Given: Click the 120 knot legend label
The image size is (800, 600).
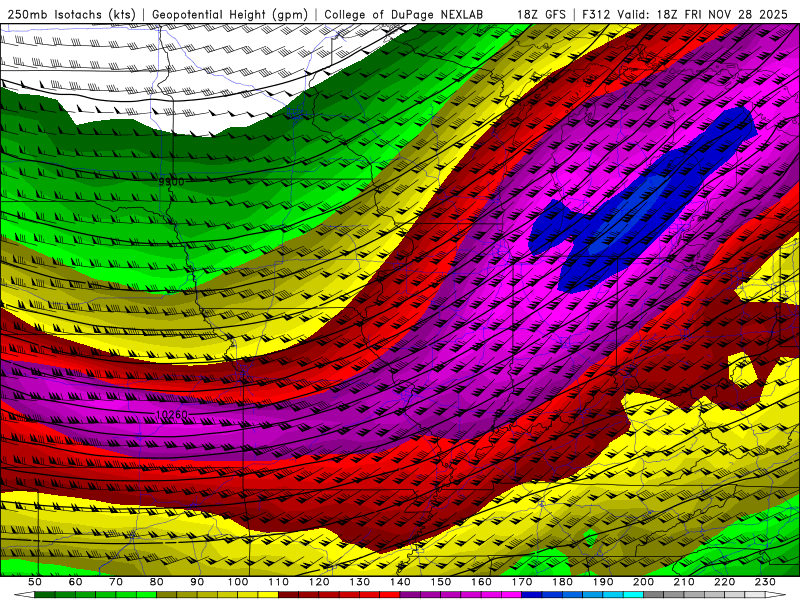Looking at the screenshot, I should pyautogui.click(x=319, y=582).
